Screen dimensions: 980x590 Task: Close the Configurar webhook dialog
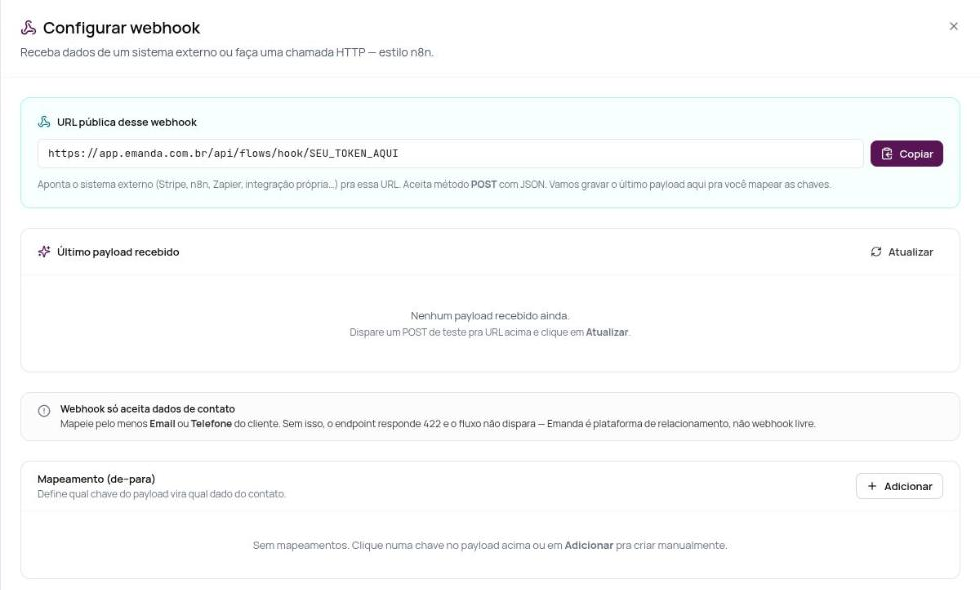click(953, 26)
